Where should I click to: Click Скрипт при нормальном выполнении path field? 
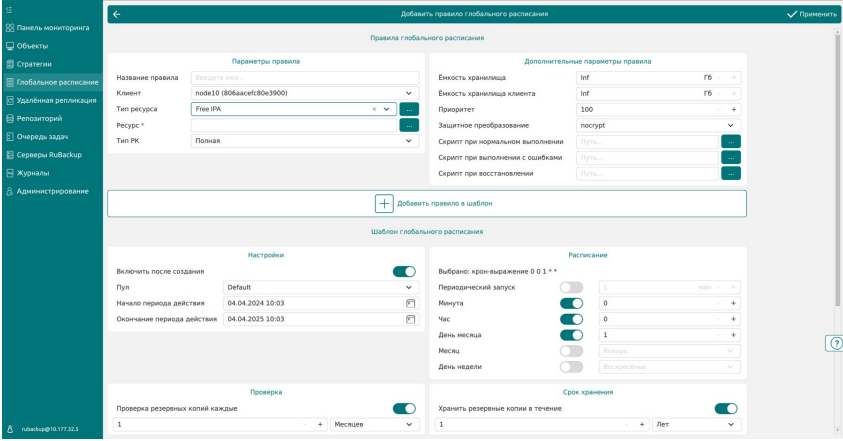coord(648,142)
